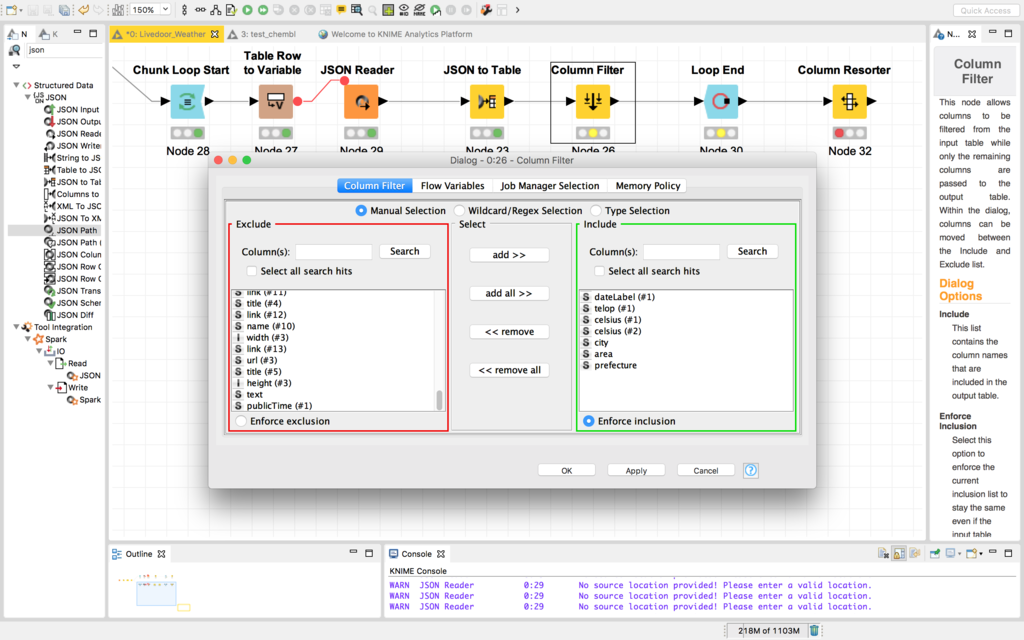This screenshot has width=1024, height=640.
Task: Add a workflow annotation comment icon
Action: 341,10
